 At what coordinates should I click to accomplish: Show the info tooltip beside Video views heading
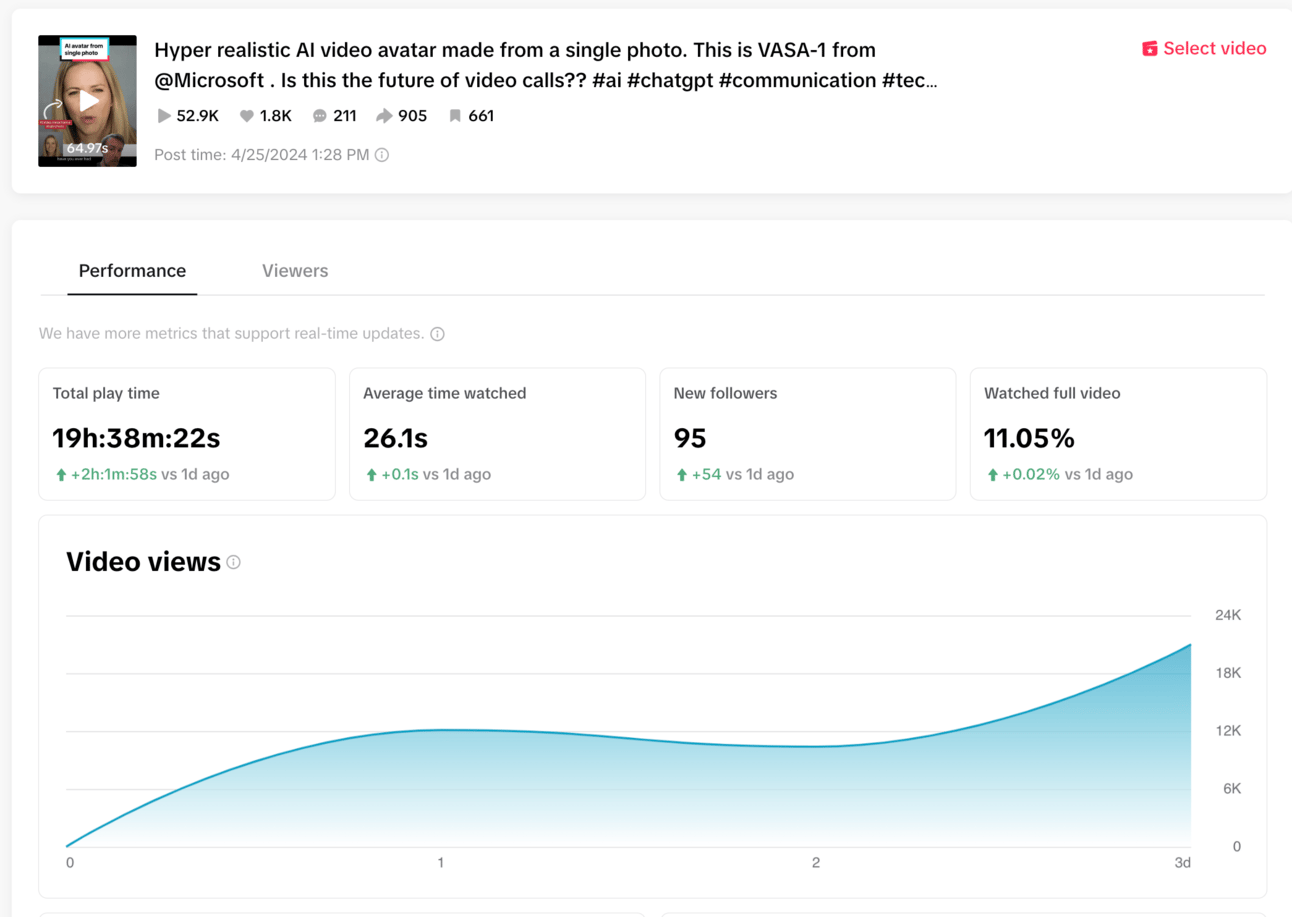coord(234,562)
